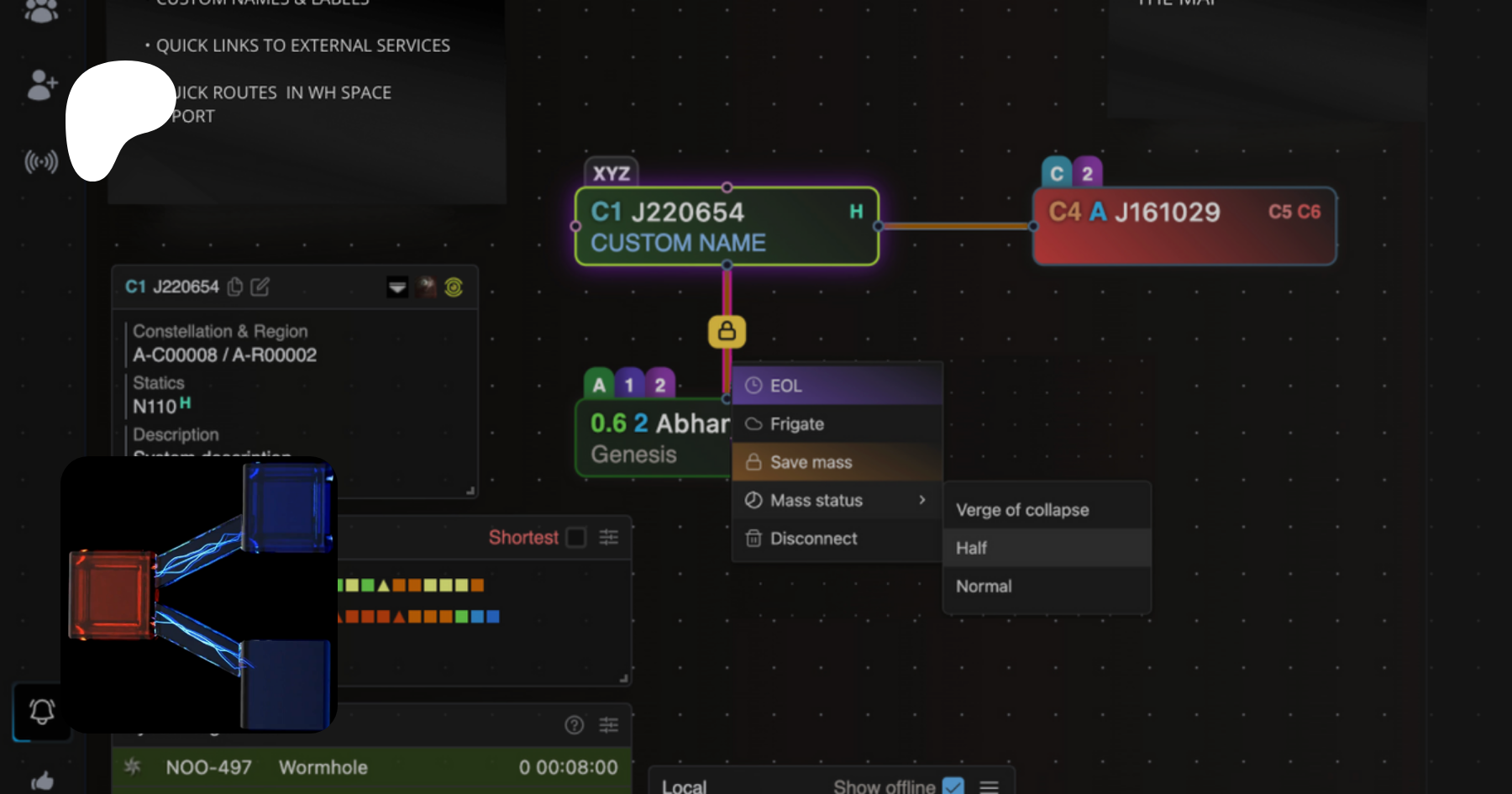1512x794 pixels.
Task: Click the yellow target icon in system info
Action: click(x=454, y=287)
